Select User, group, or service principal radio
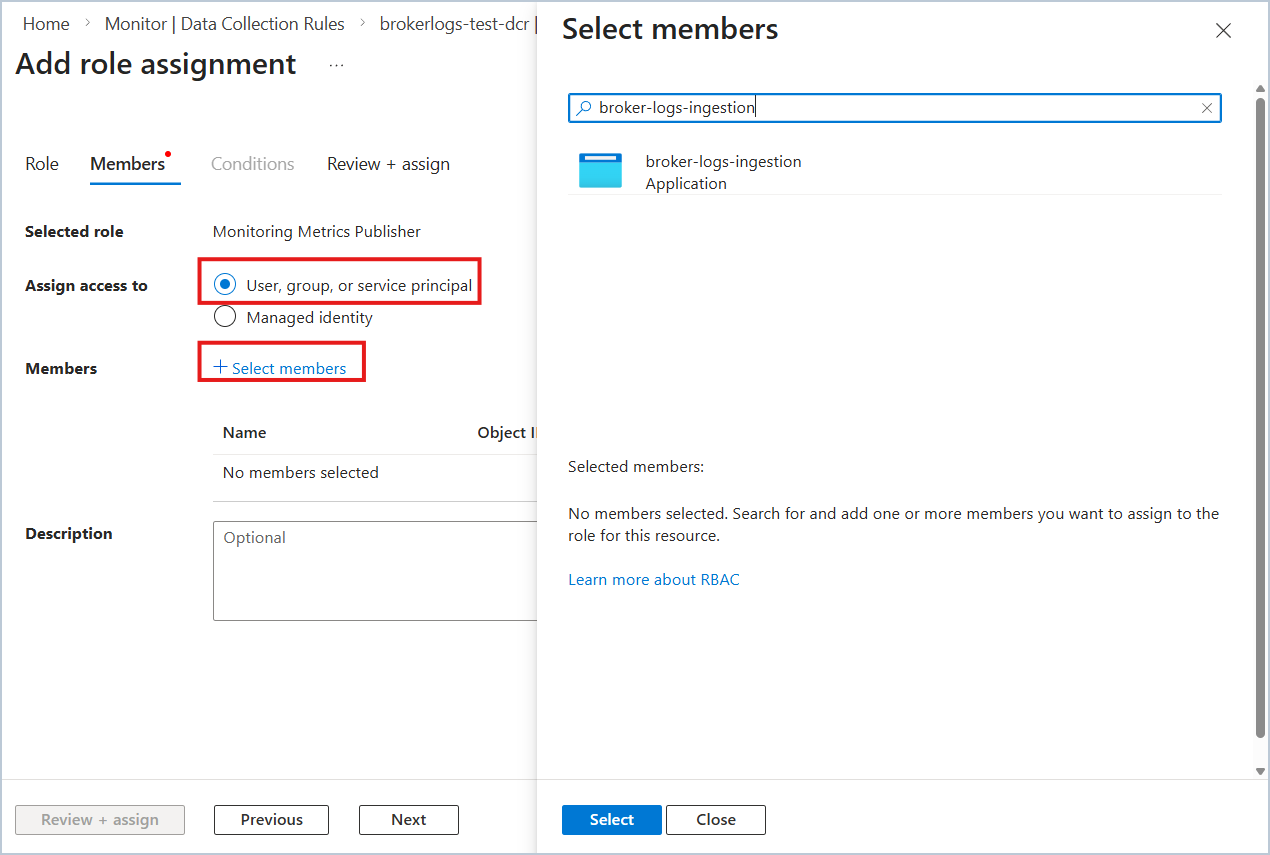1270x855 pixels. [225, 285]
